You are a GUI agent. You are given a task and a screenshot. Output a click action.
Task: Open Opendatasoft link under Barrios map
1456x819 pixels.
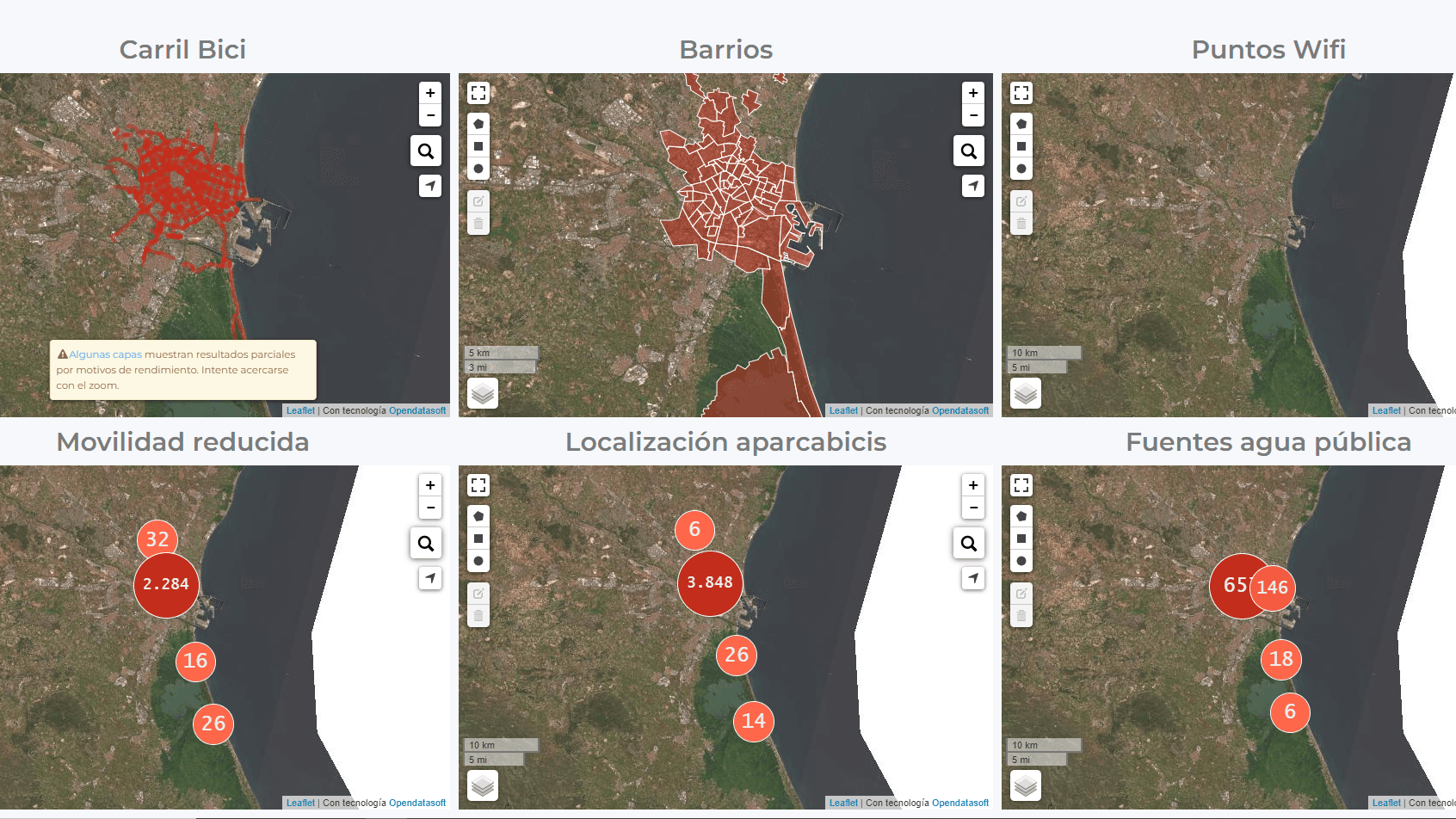point(960,411)
